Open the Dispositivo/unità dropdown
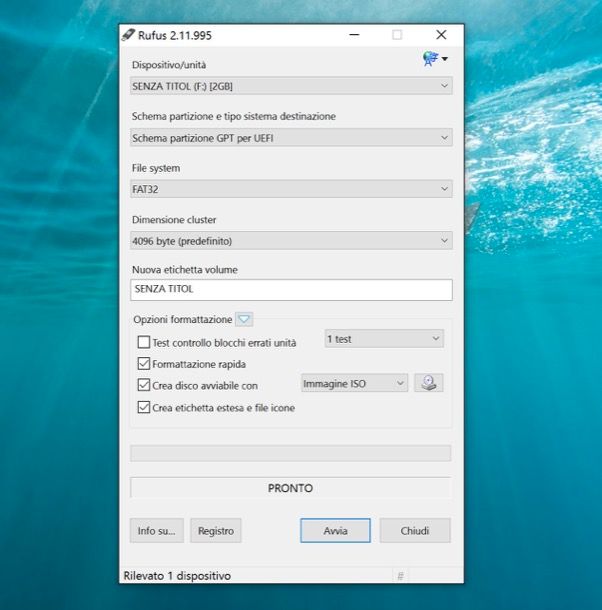 [291, 86]
